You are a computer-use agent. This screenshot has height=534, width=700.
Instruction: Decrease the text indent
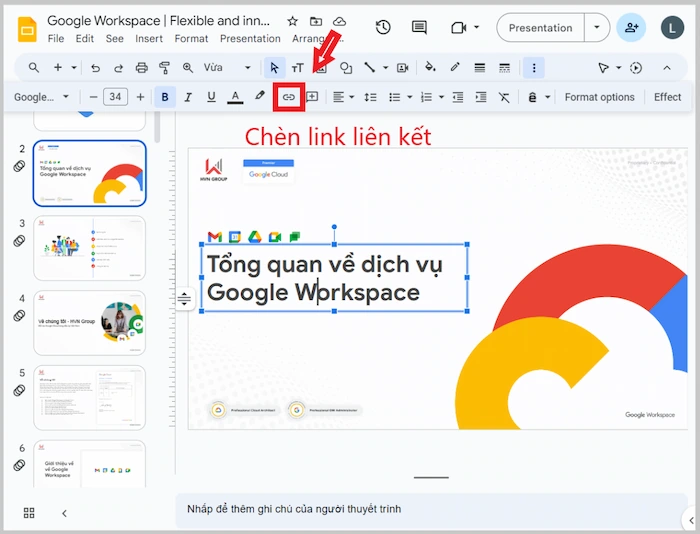click(x=458, y=97)
